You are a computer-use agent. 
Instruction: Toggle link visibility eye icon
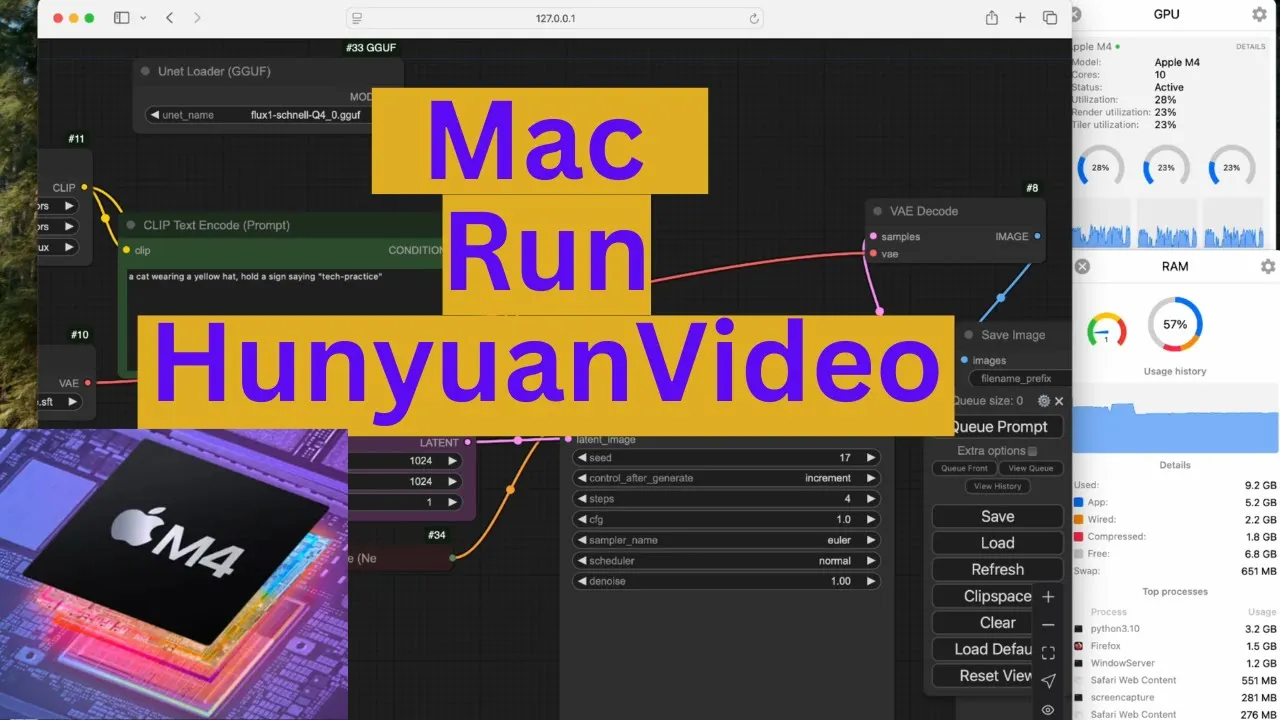click(x=1048, y=709)
